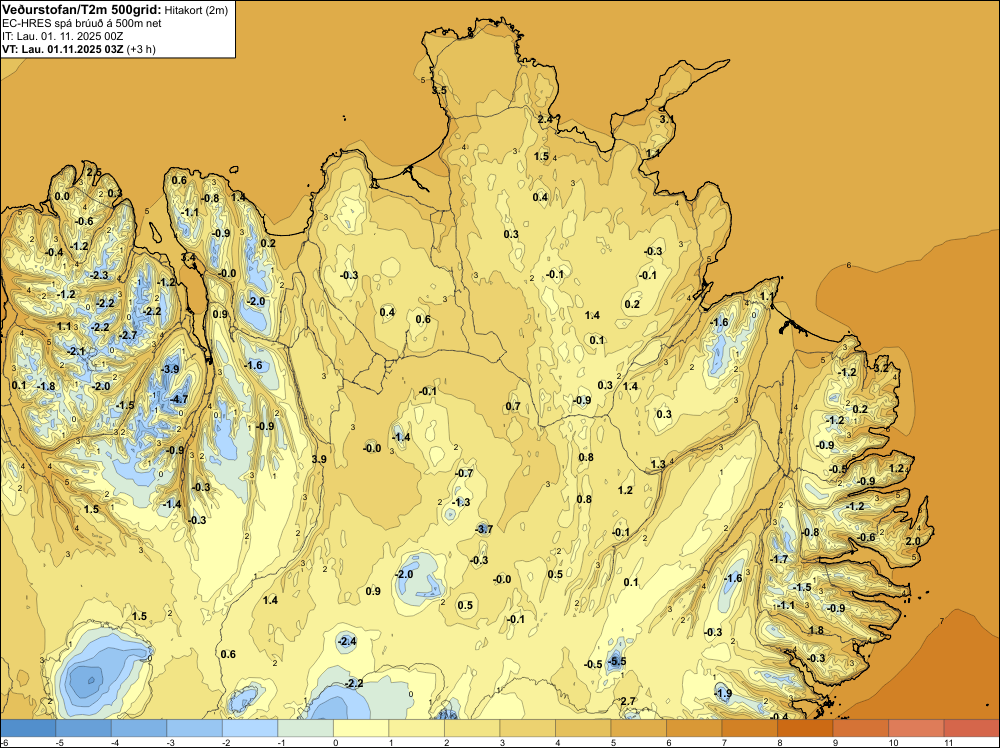Click the darkest blue legend swatch between -6 and -5
The image size is (1000, 748).
click(28, 728)
